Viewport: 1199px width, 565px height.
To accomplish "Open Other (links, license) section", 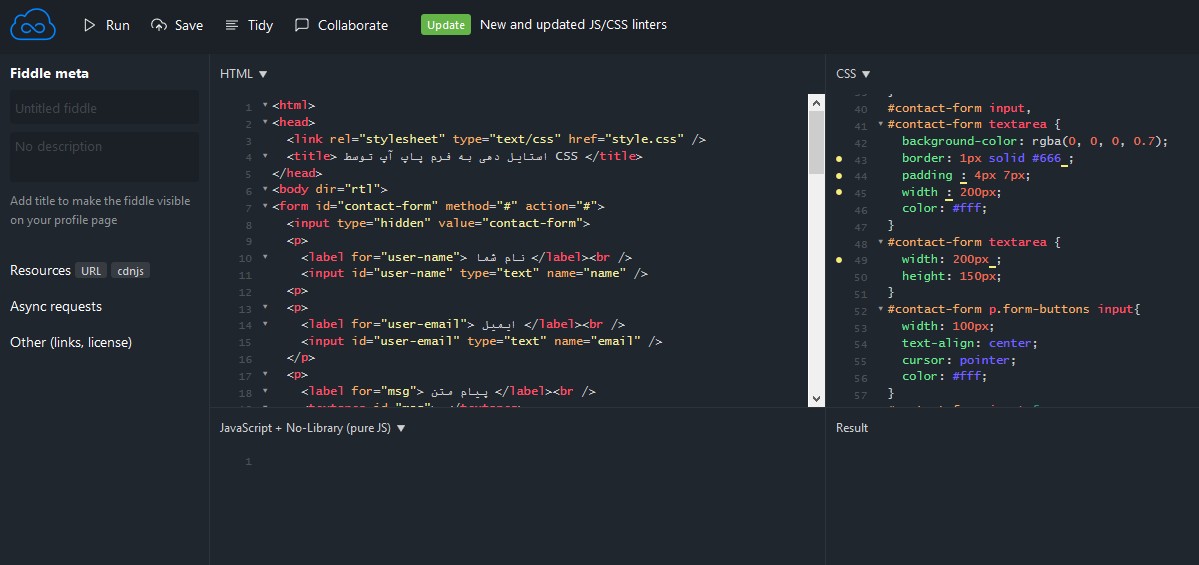I will tap(71, 342).
